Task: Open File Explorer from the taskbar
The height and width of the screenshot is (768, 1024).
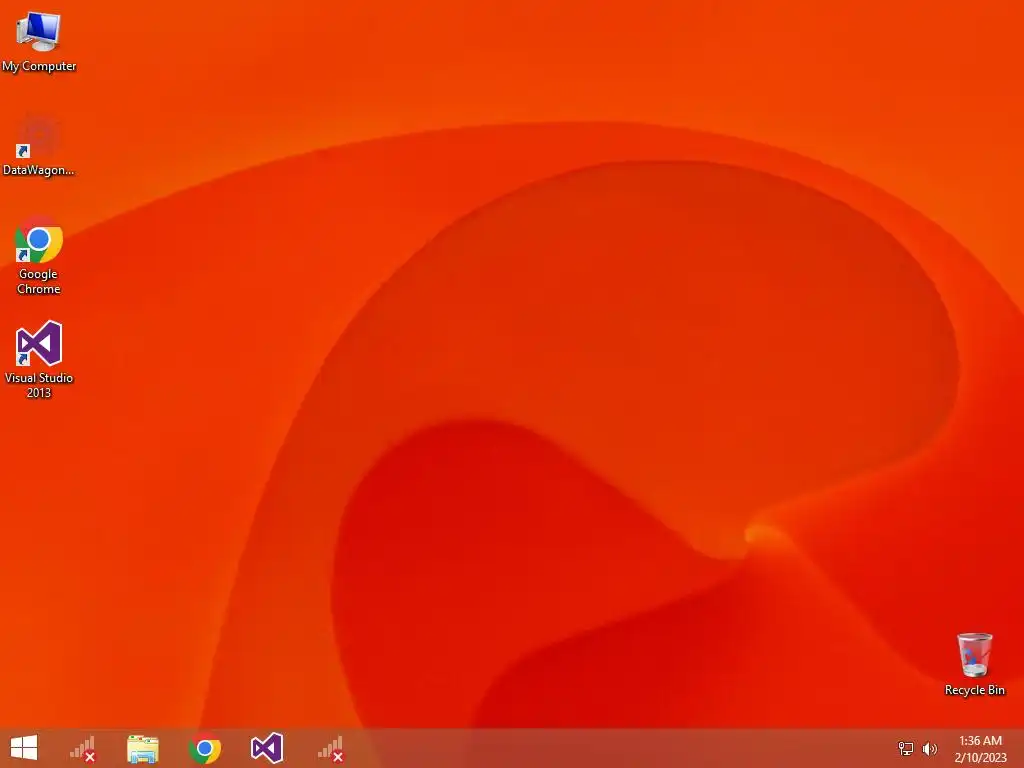Action: click(x=143, y=748)
